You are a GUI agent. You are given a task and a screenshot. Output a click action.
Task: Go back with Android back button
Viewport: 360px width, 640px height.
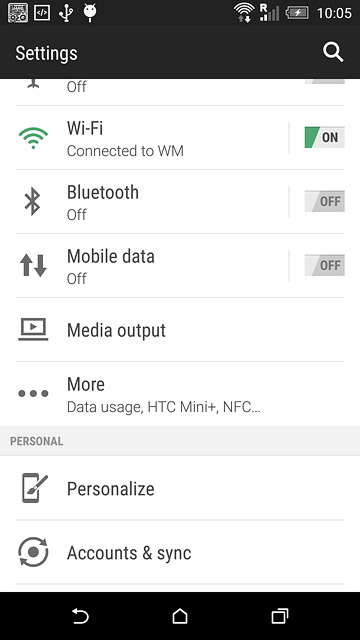click(x=80, y=616)
